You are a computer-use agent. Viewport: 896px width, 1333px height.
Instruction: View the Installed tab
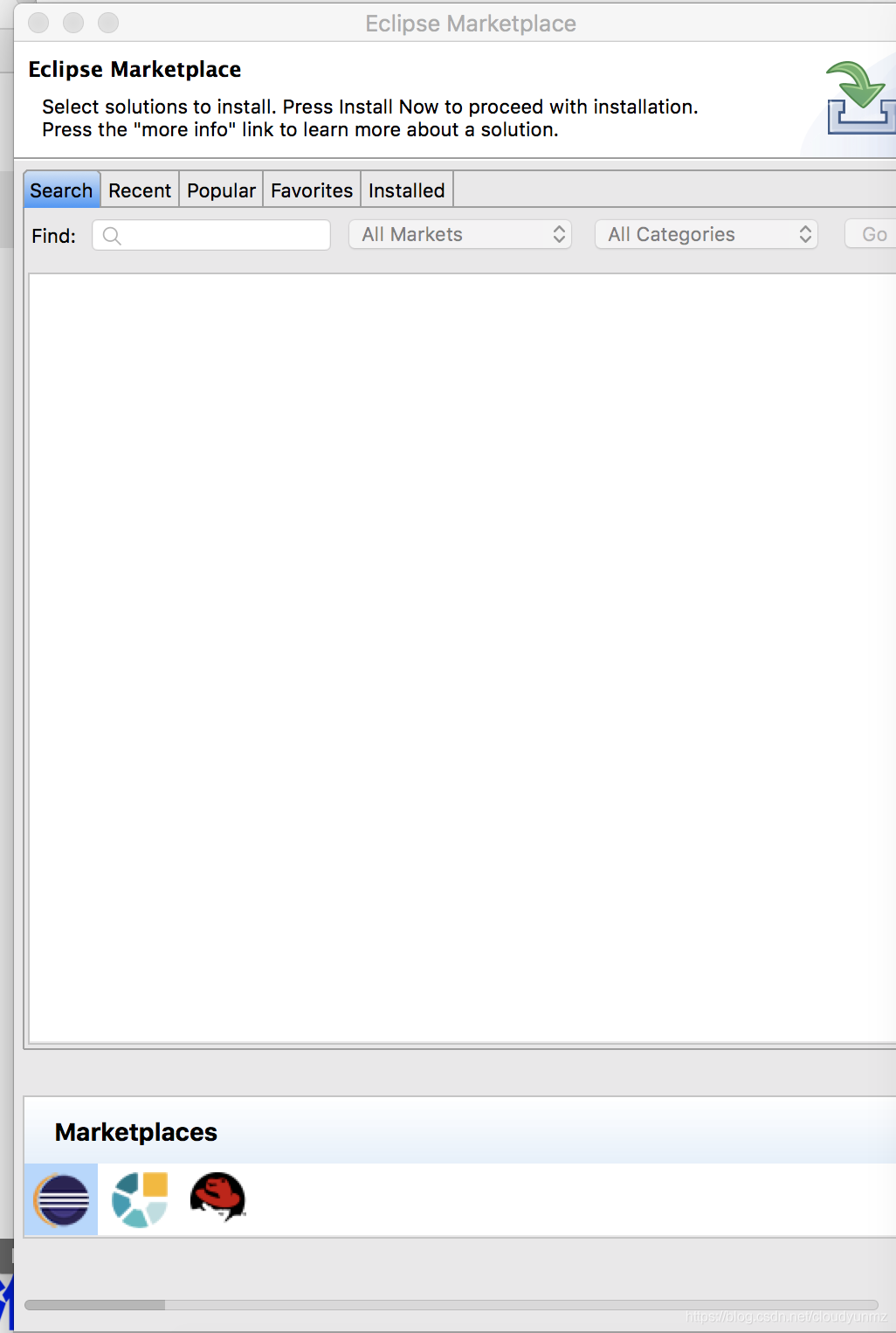tap(407, 190)
